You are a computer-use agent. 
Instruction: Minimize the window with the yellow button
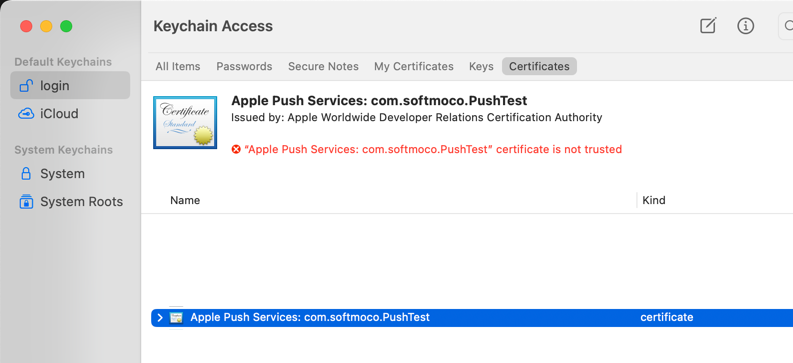point(46,26)
